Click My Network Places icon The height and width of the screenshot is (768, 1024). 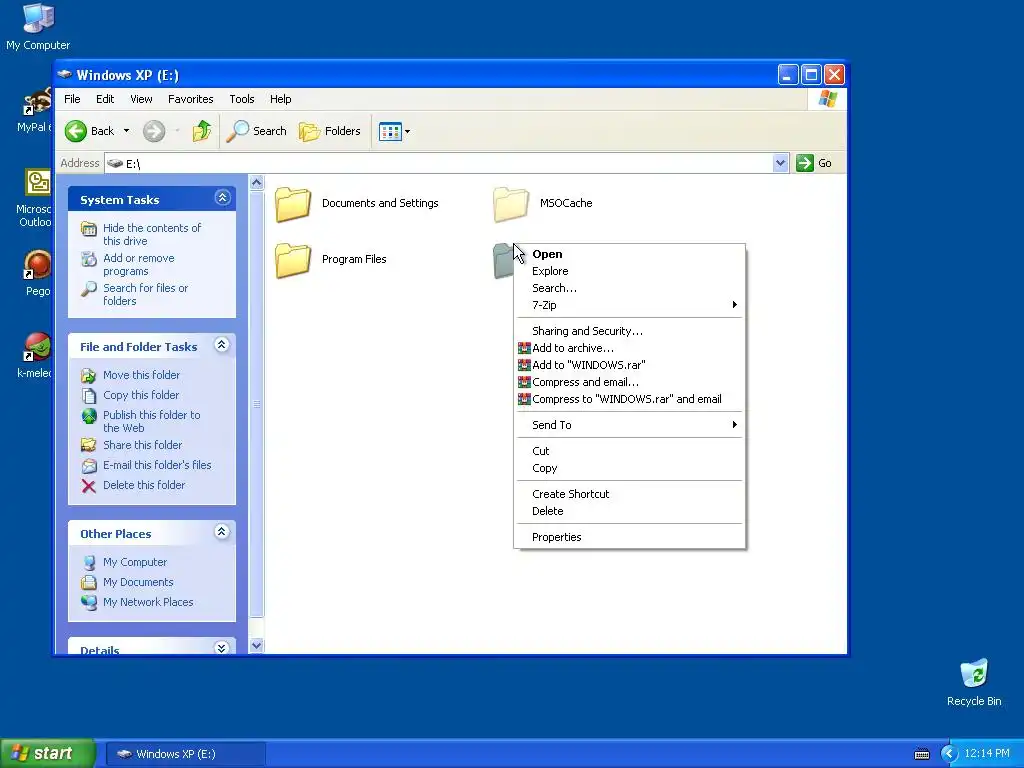pos(89,602)
